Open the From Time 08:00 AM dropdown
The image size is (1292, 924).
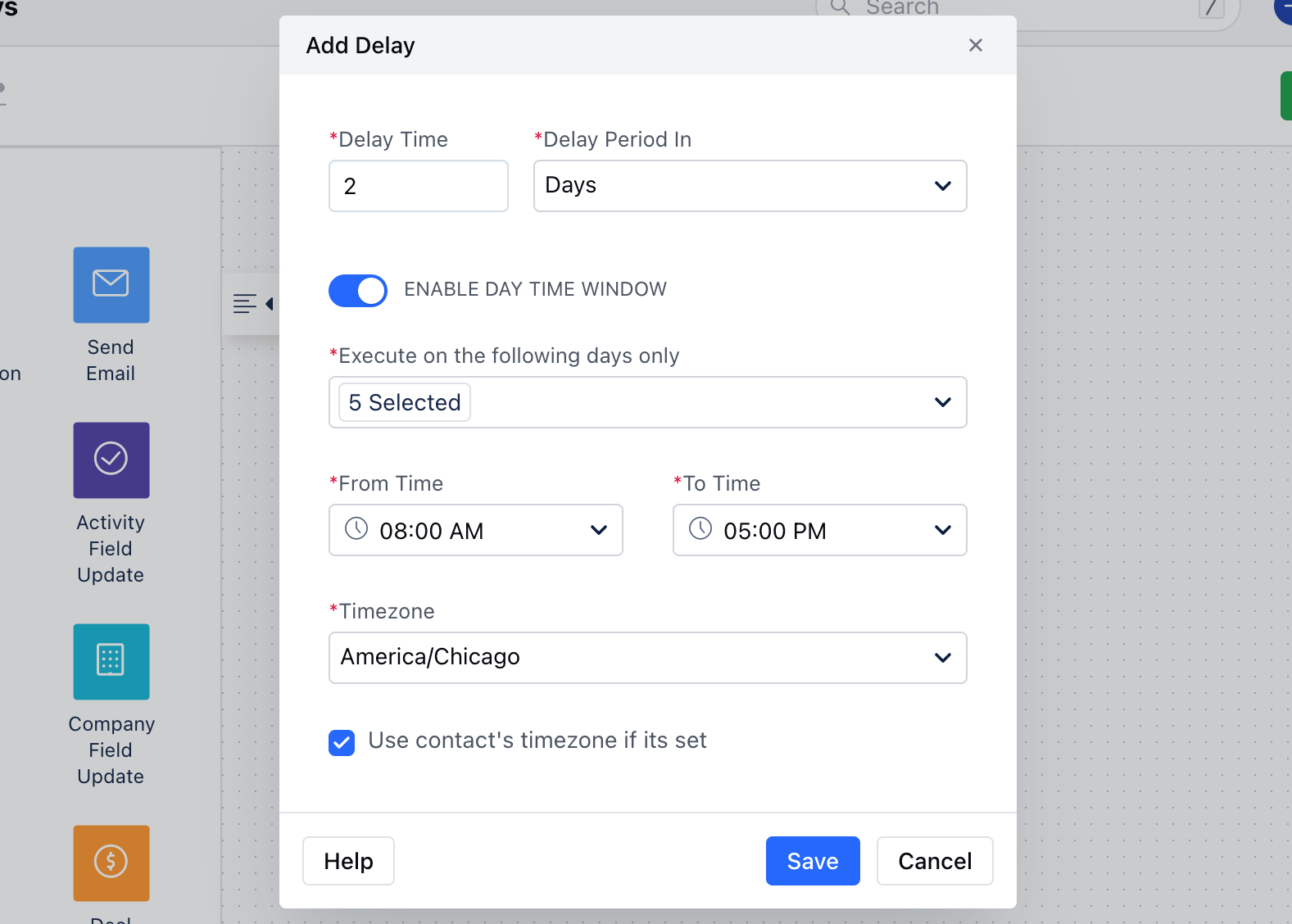(476, 530)
